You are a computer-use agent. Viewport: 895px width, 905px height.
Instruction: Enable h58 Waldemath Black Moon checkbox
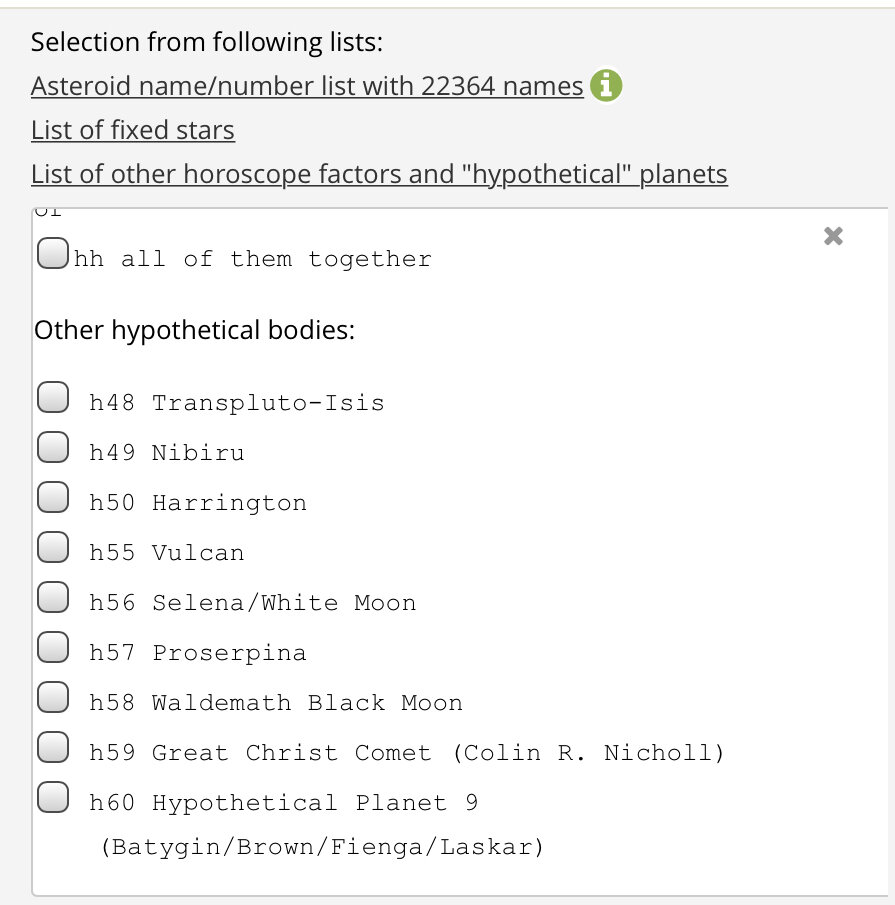coord(53,697)
